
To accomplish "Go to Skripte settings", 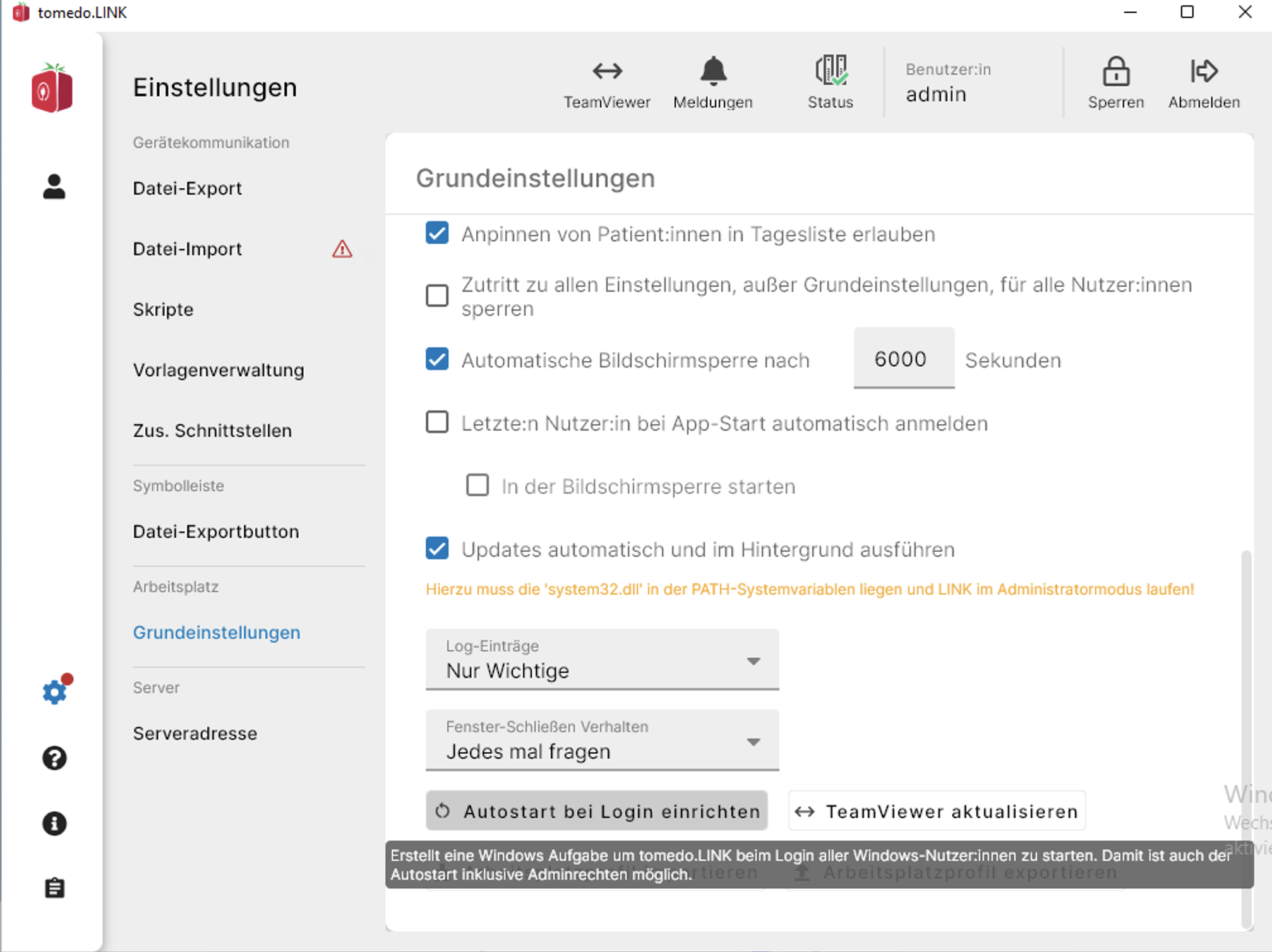I will click(x=163, y=309).
